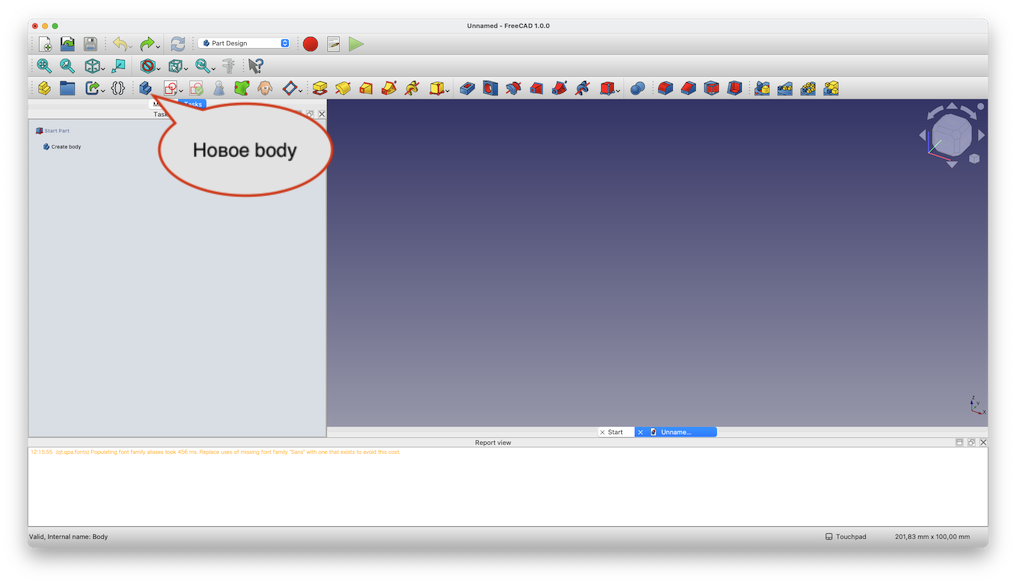
Task: Open the additive primitive dropdown arrow
Action: point(447,90)
